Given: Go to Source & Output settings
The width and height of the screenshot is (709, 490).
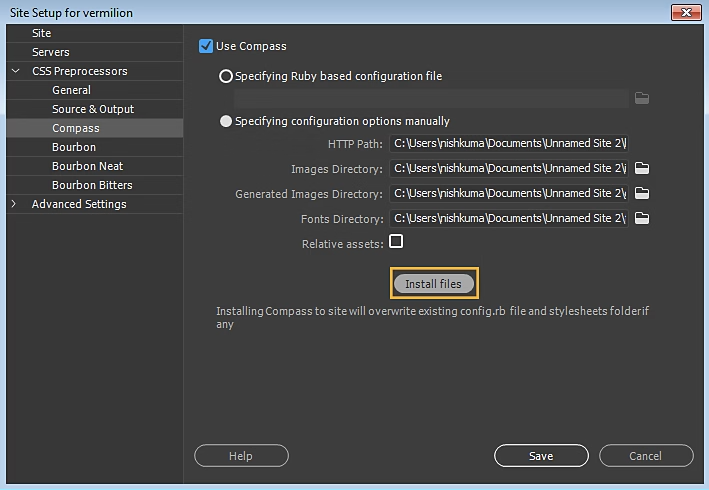Looking at the screenshot, I should [93, 109].
